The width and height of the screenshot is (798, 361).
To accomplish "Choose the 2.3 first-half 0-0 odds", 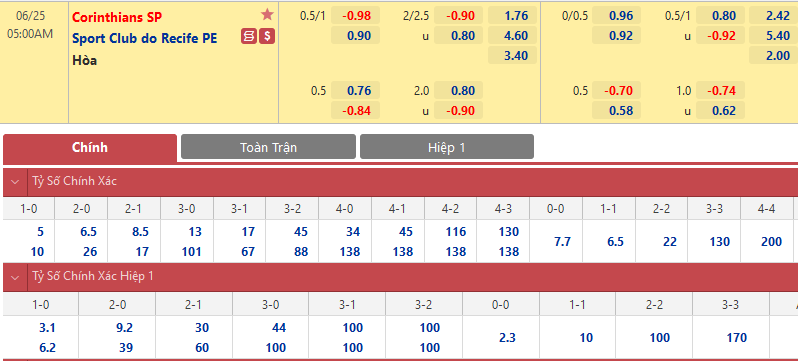I will (x=507, y=338).
